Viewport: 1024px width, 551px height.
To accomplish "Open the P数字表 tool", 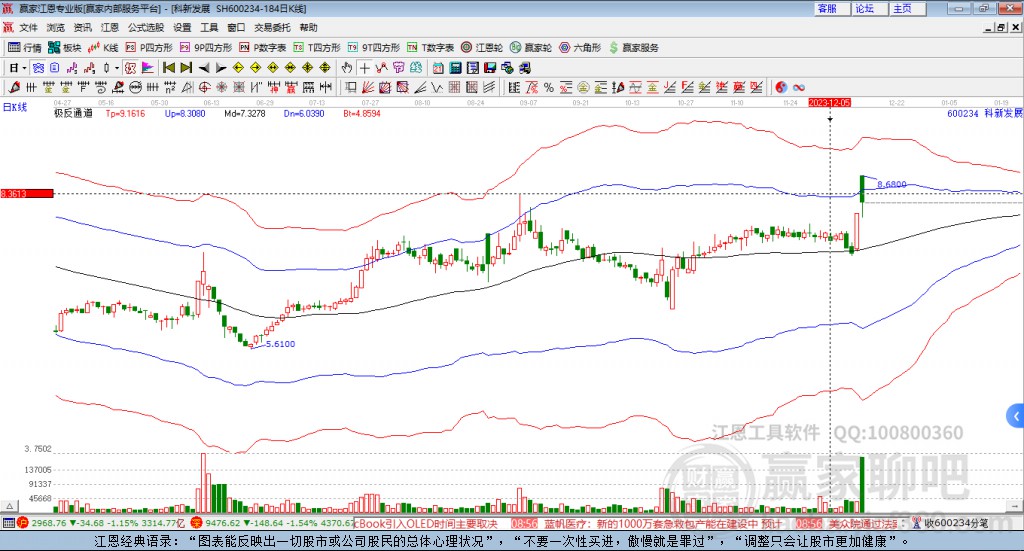I will (263, 48).
